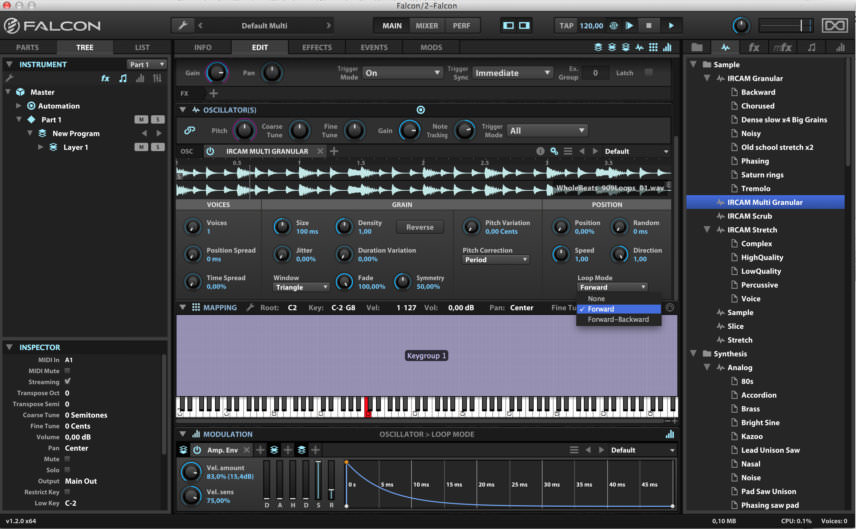
Task: Select the LIST tab
Action: (x=142, y=47)
